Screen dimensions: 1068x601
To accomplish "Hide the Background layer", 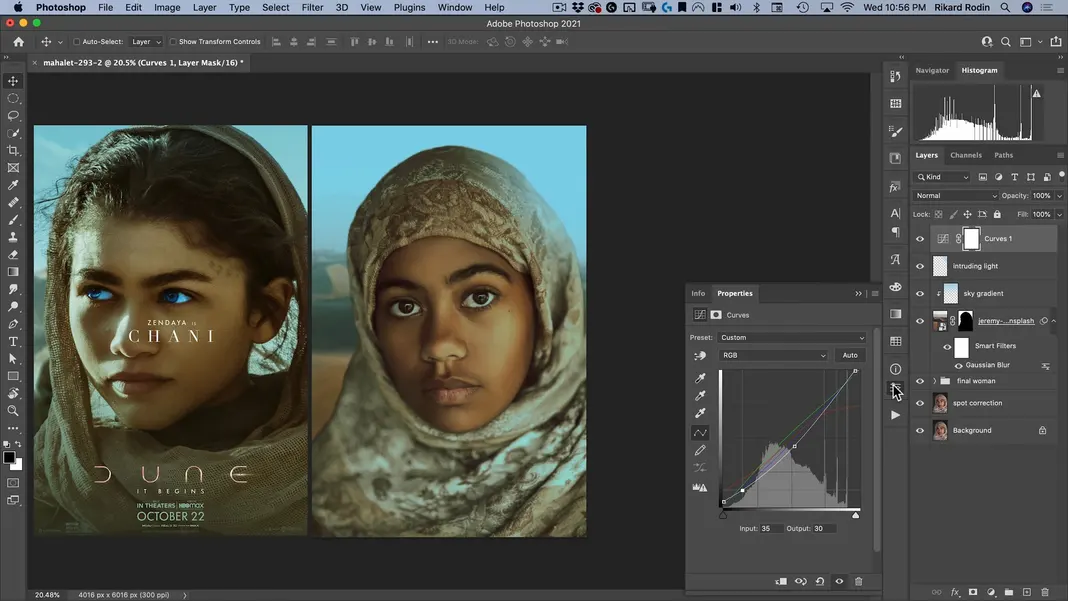I will click(920, 431).
